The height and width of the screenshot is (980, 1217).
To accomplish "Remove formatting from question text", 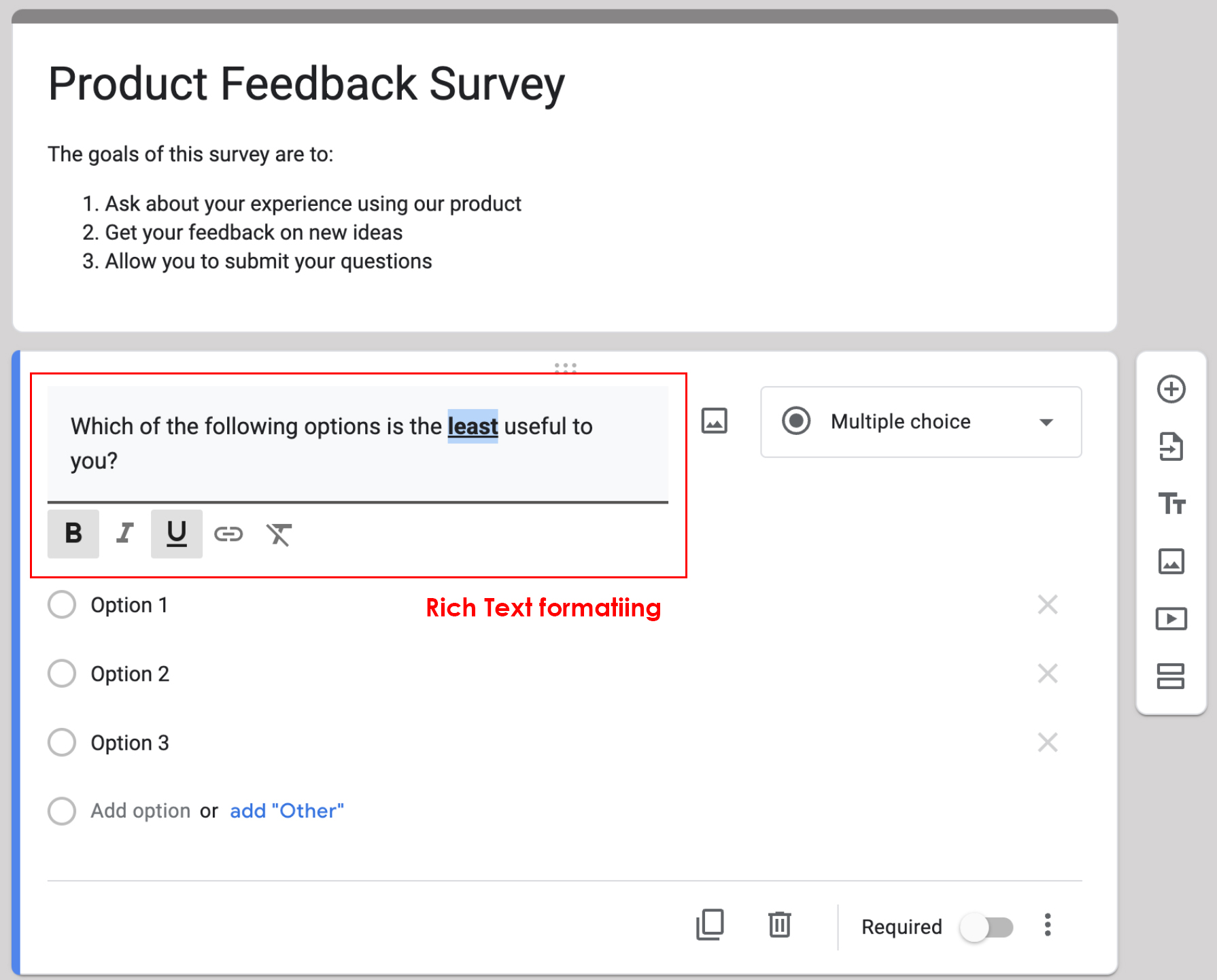I will coord(279,534).
